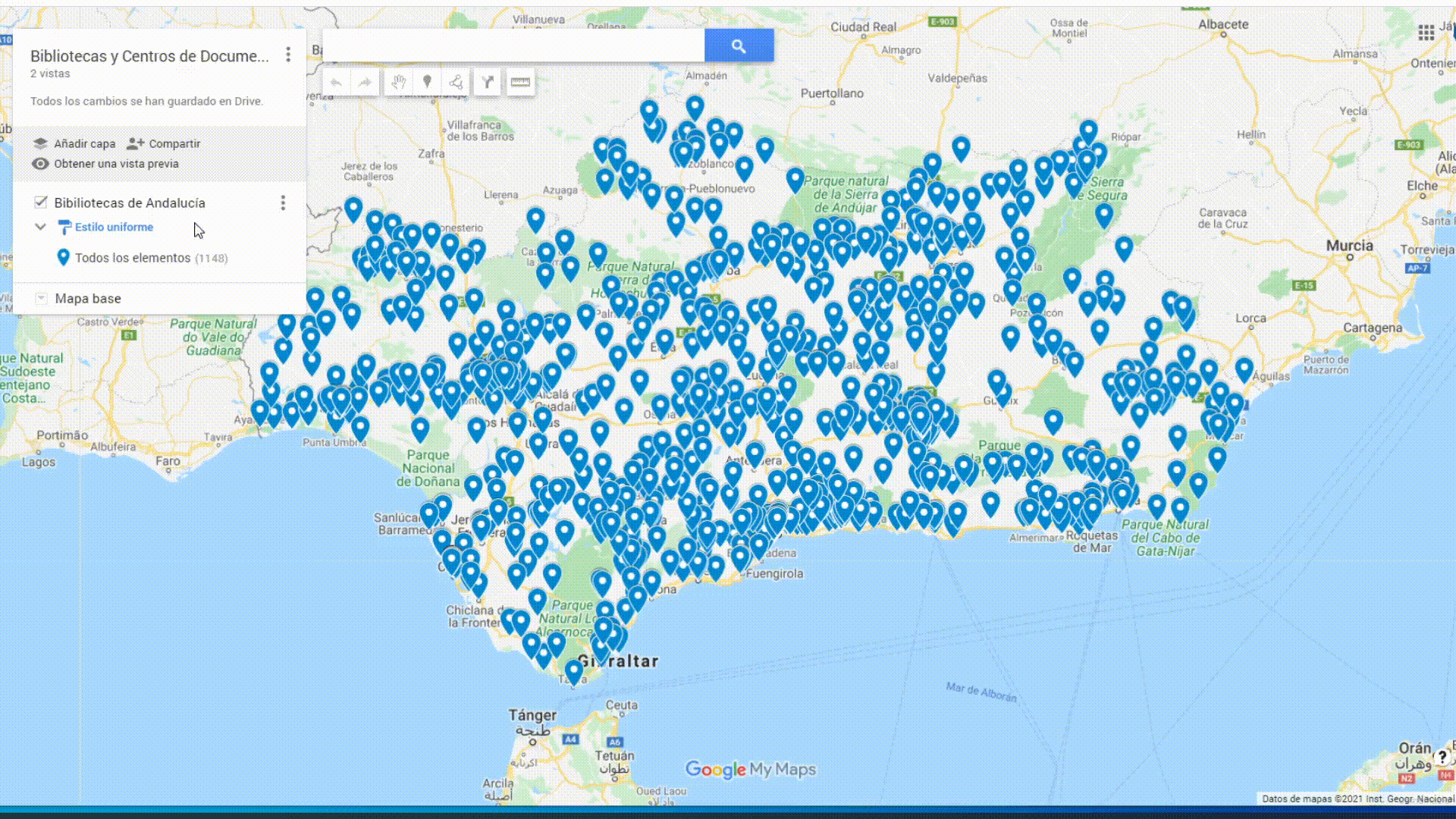Open the Estilo uniforme style editor
Screen dimensions: 1456x819
coord(114,227)
